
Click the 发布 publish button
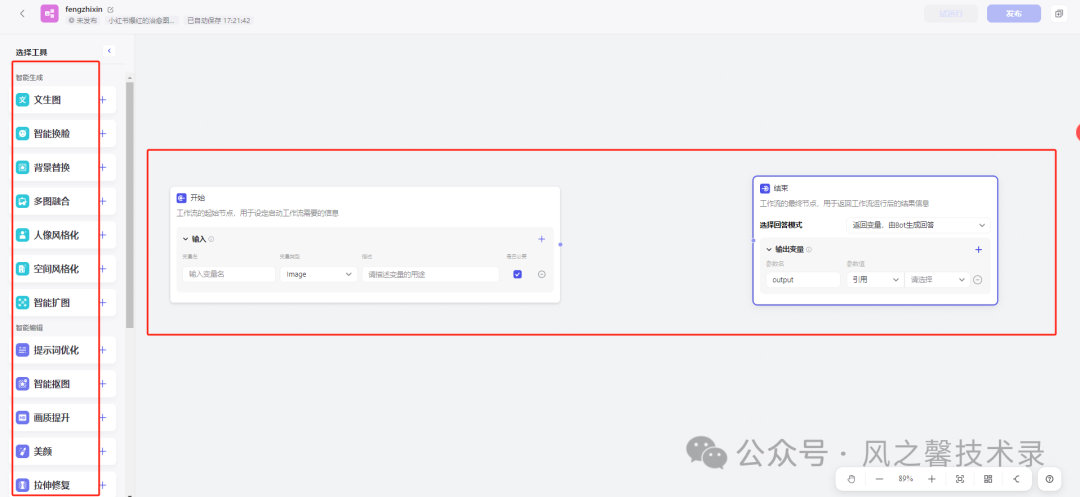pyautogui.click(x=1014, y=14)
